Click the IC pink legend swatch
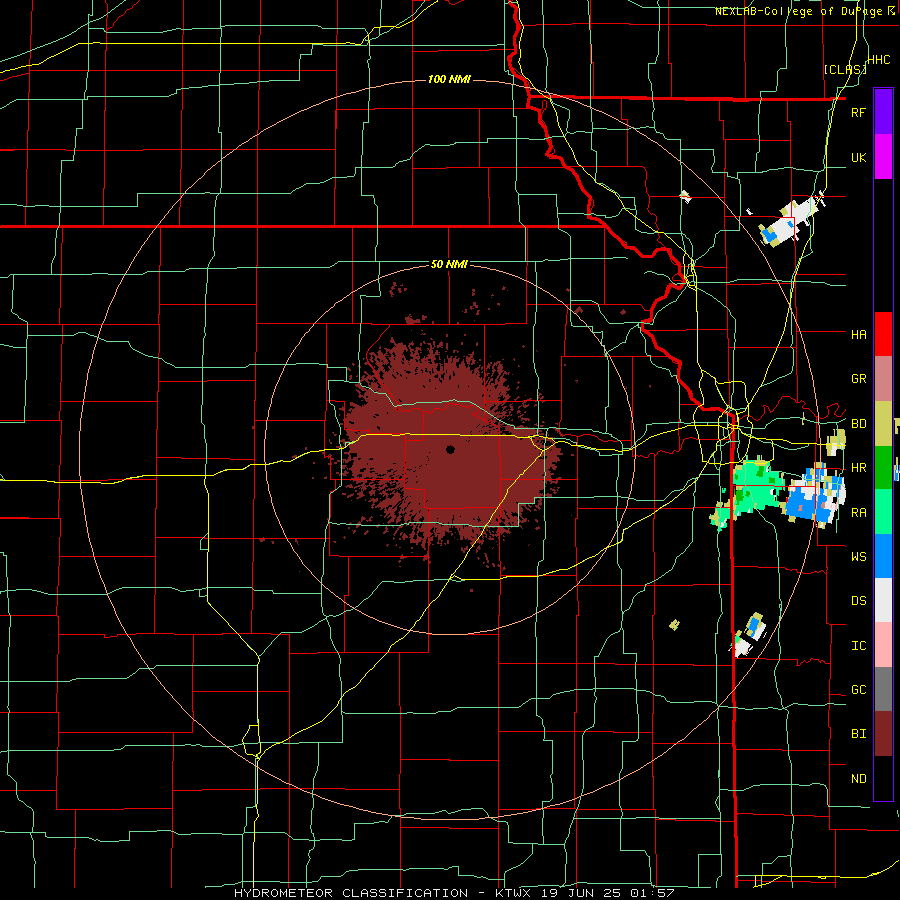The width and height of the screenshot is (900, 900). (883, 645)
